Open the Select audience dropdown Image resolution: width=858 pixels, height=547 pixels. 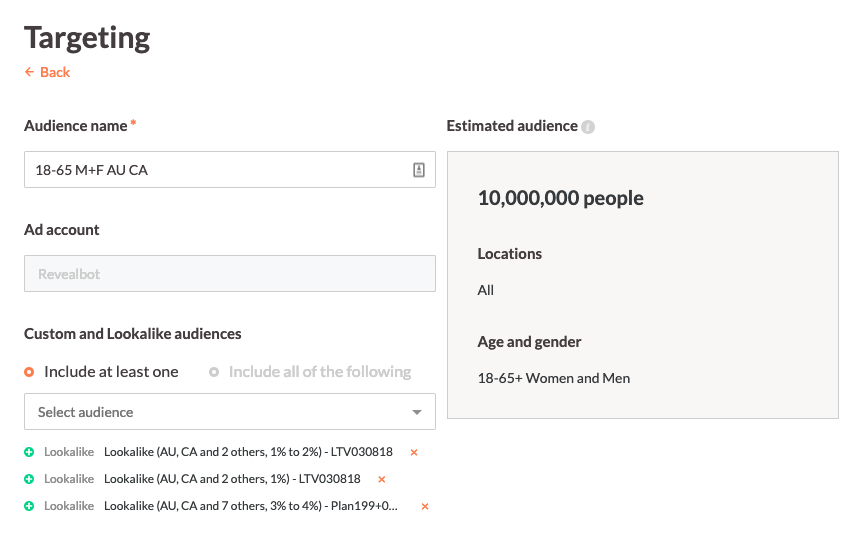[x=220, y=412]
